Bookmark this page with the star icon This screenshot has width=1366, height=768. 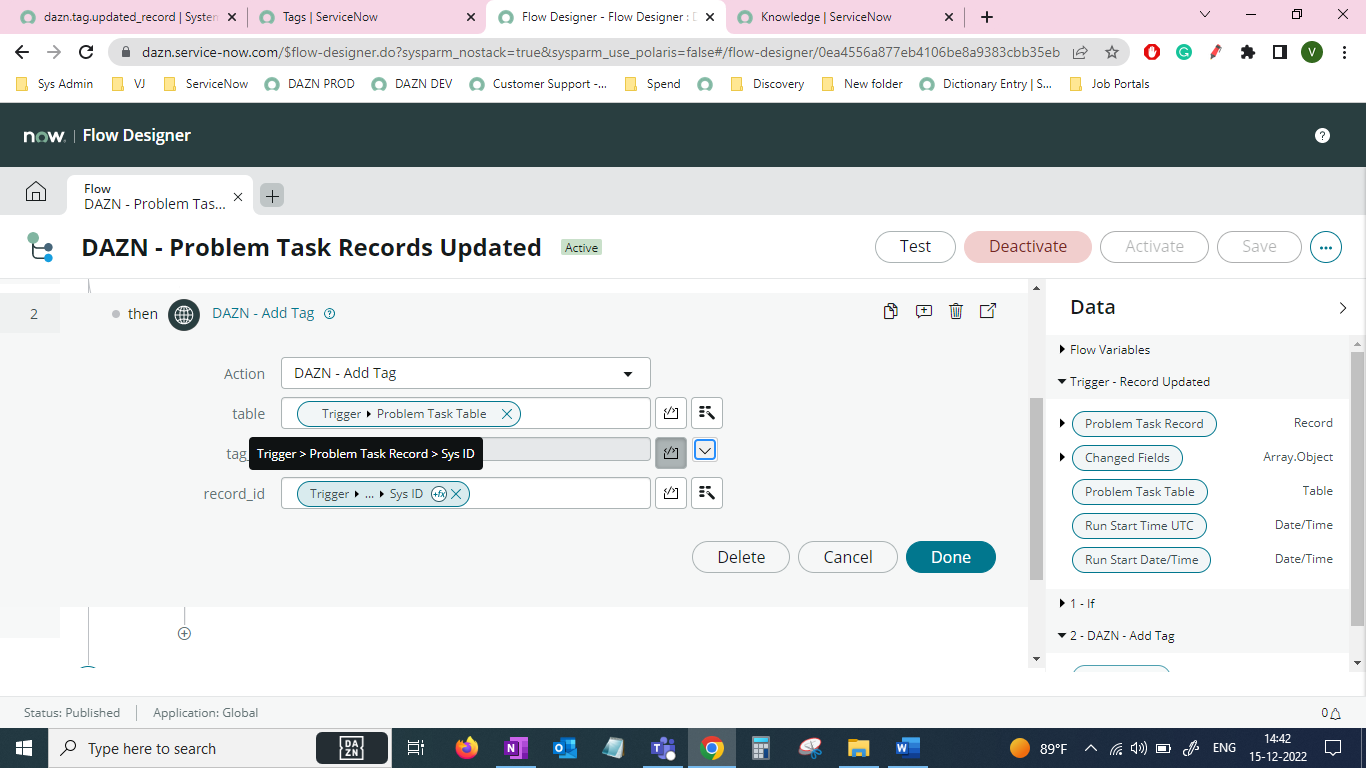(1111, 52)
